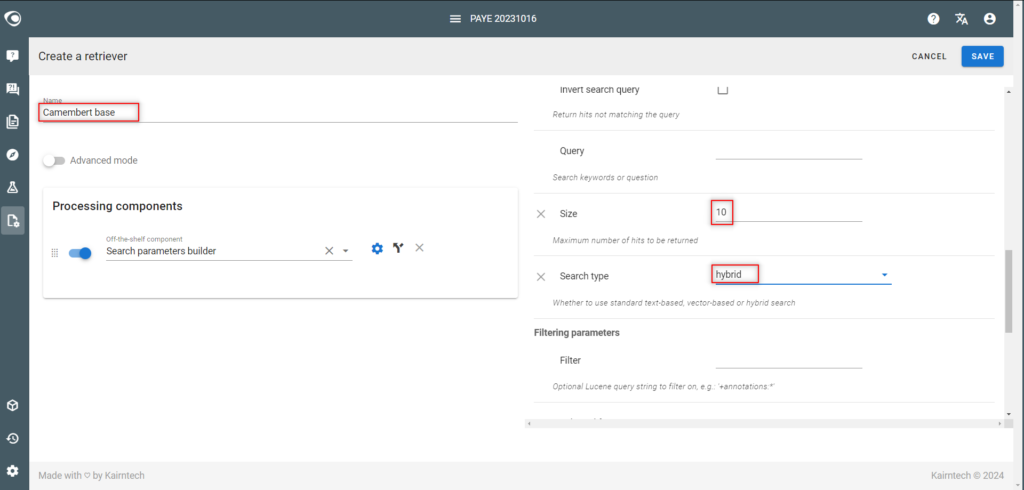Open the language translation icon
Viewport: 1024px width, 490px height.
[x=961, y=19]
